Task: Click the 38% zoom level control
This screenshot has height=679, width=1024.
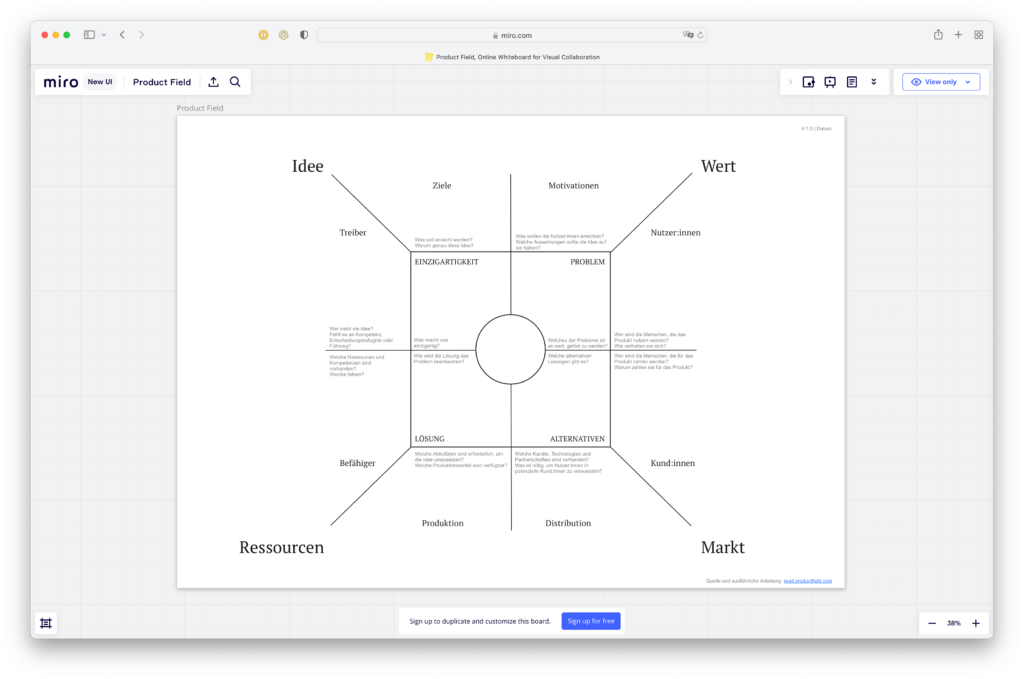Action: point(953,622)
